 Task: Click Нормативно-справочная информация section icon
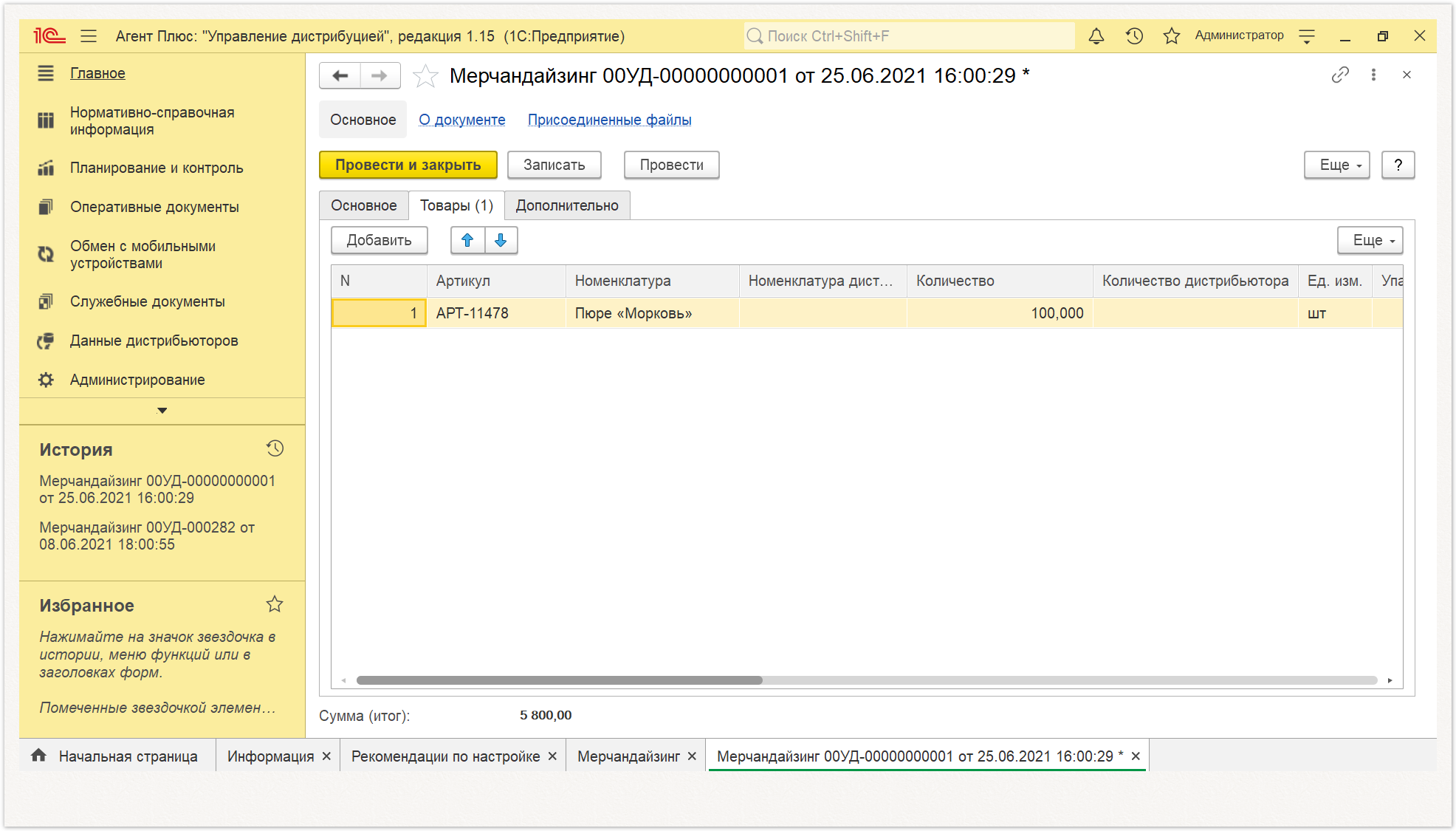[x=46, y=120]
